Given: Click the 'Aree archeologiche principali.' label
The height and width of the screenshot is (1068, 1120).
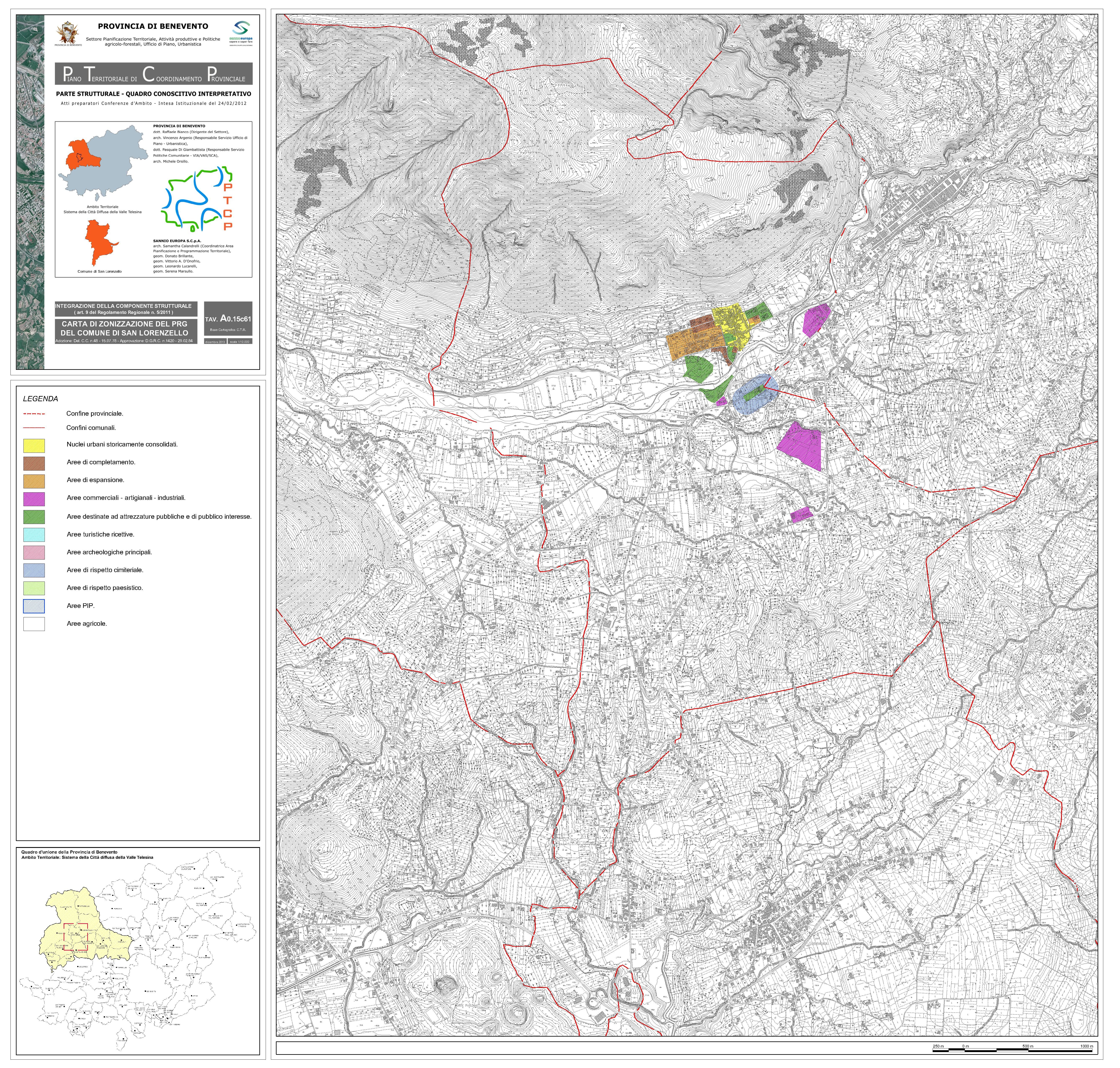Looking at the screenshot, I should tap(109, 552).
